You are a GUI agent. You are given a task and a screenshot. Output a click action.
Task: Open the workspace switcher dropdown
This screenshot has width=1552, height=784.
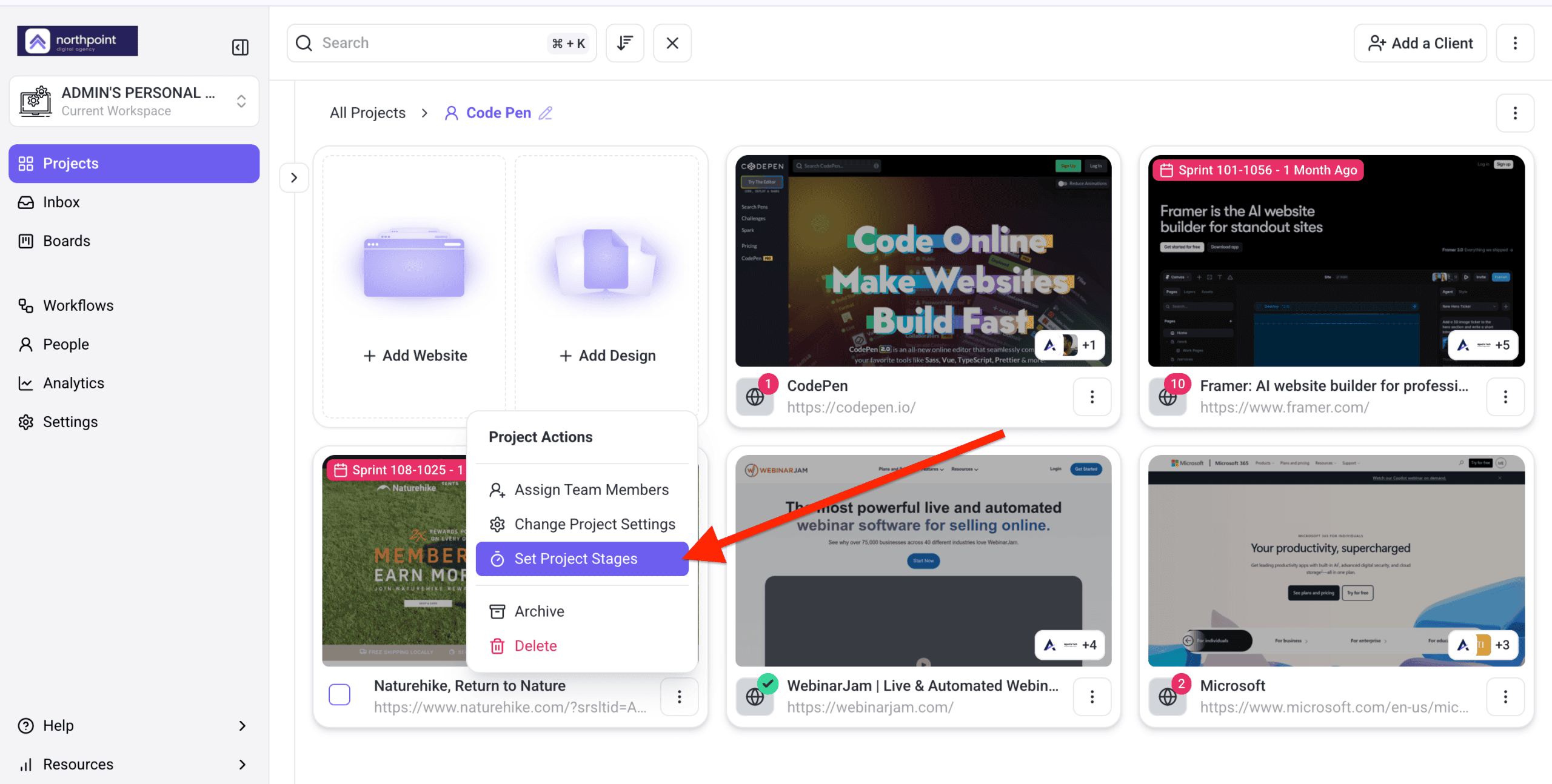point(134,101)
